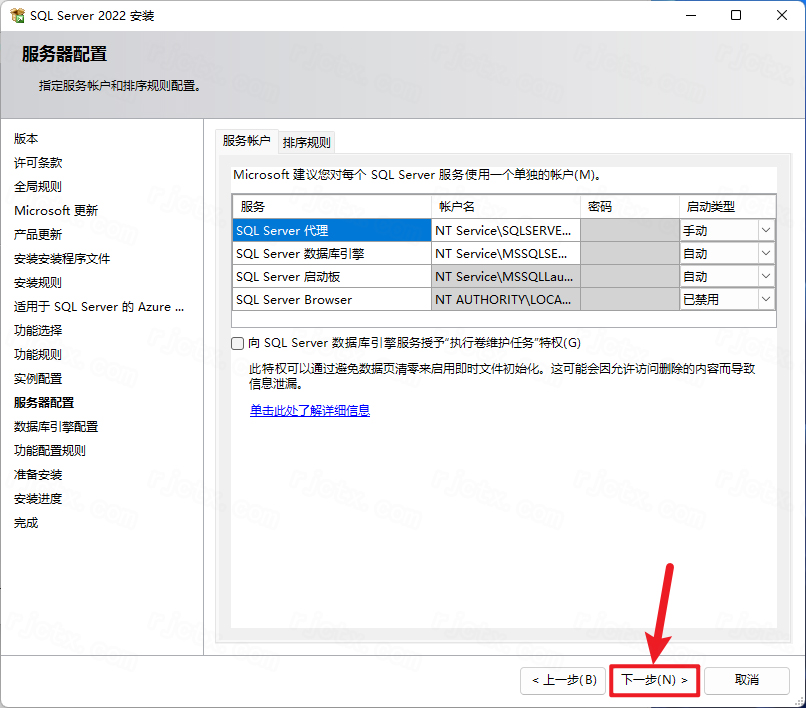This screenshot has width=806, height=708.
Task: Open startup type dropdown for SQL Server 数据库引擎
Action: (x=765, y=253)
